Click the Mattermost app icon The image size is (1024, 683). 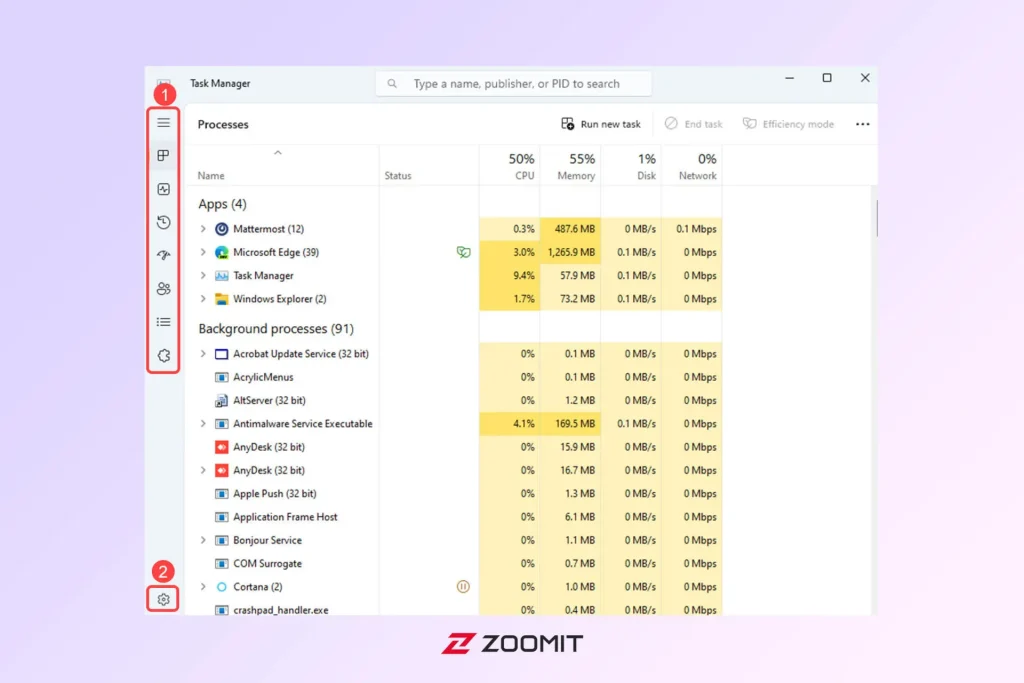(221, 229)
